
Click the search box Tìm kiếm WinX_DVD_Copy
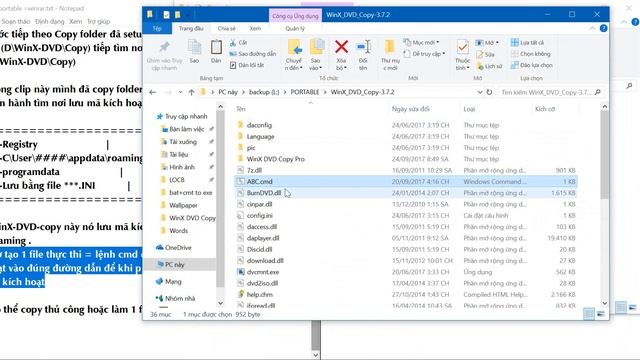click(551, 92)
